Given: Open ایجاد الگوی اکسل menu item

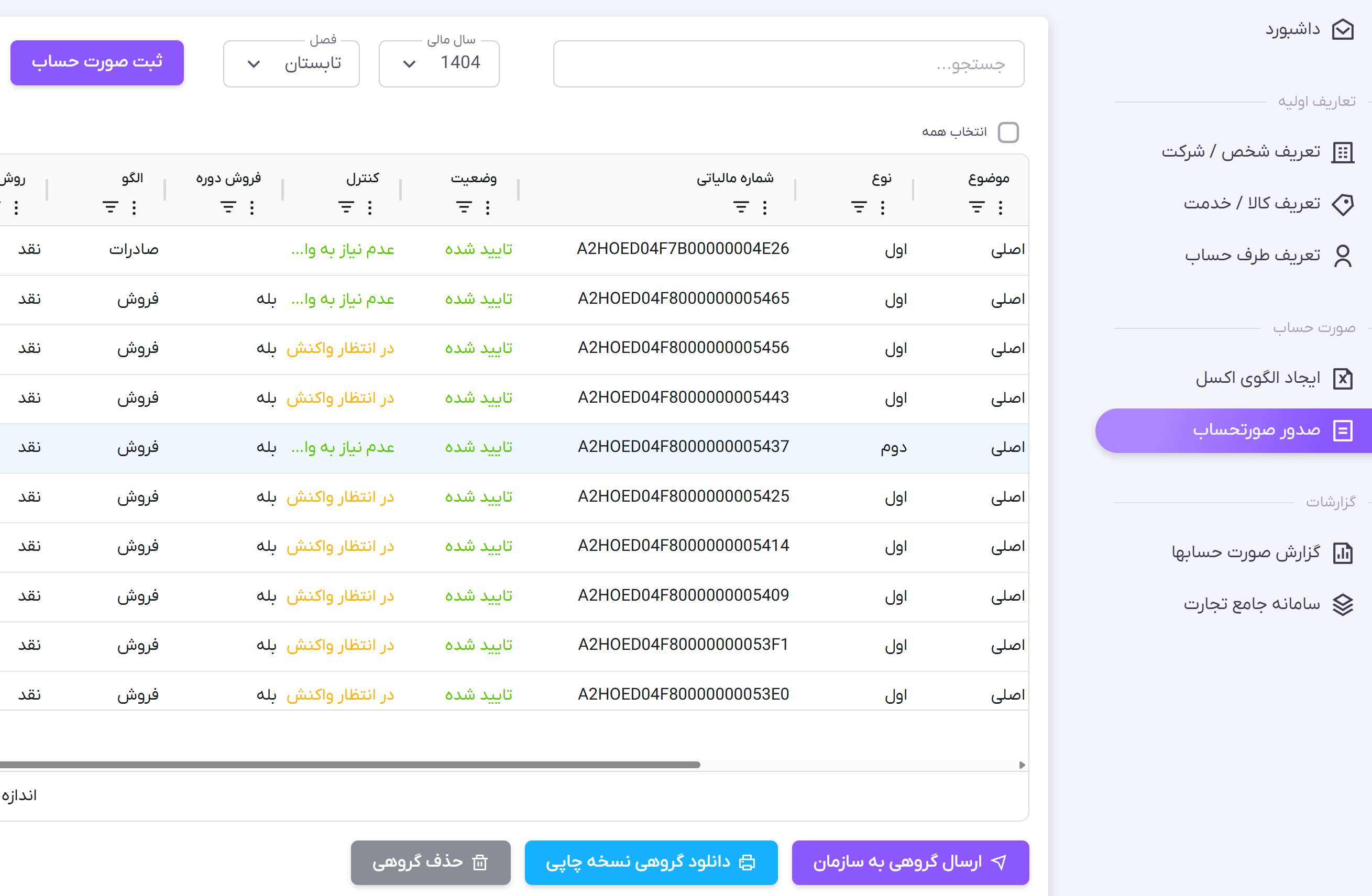Looking at the screenshot, I should [x=1257, y=379].
